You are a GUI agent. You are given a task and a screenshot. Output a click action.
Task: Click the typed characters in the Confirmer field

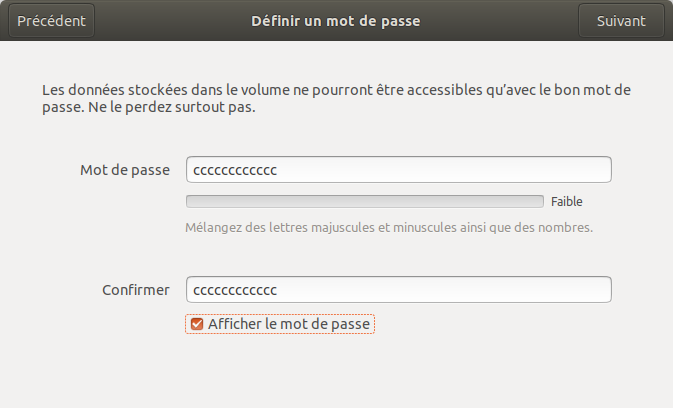[x=235, y=290]
